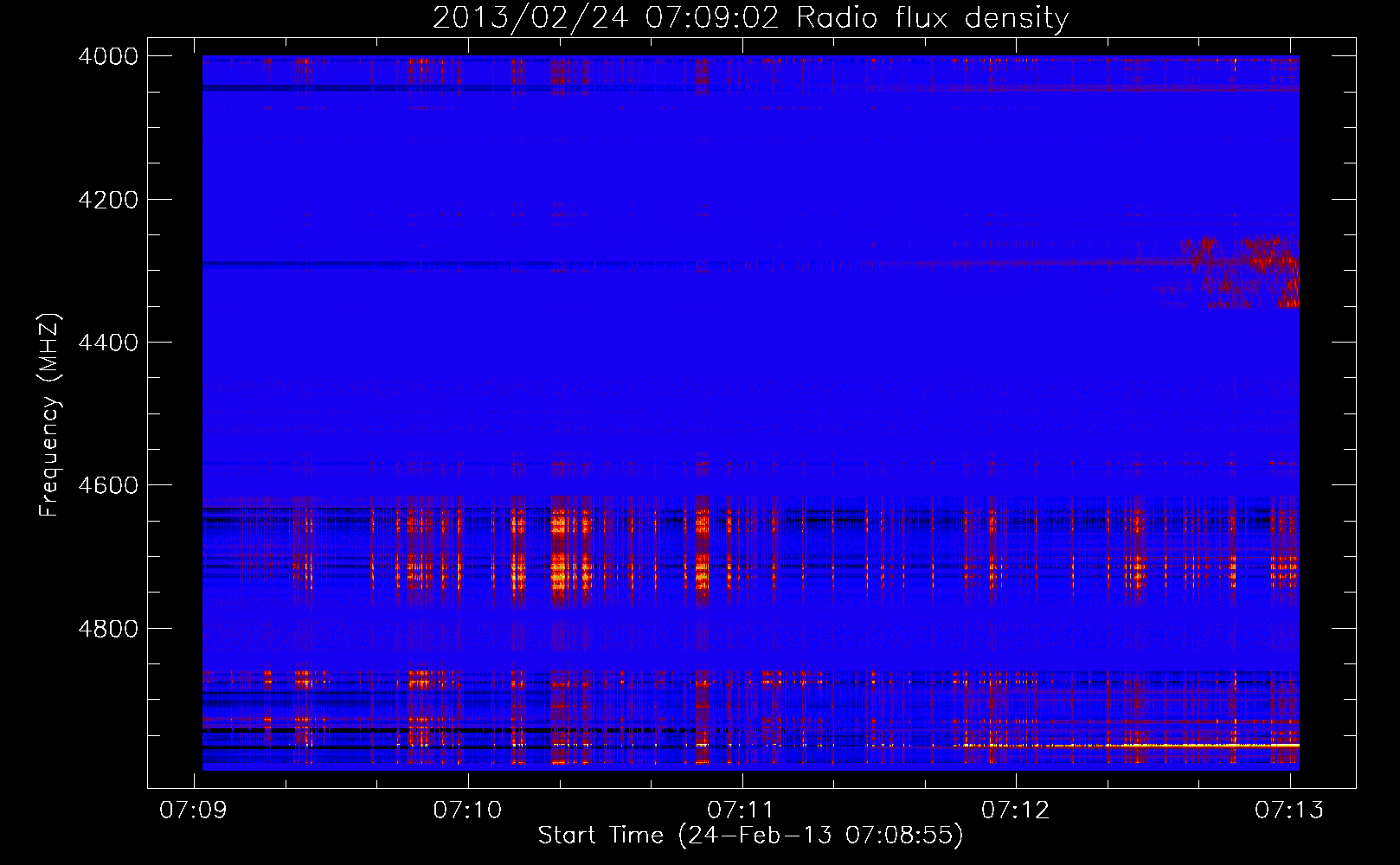This screenshot has height=865, width=1400.
Task: Click the 07:10 time tick label
Action: [467, 810]
